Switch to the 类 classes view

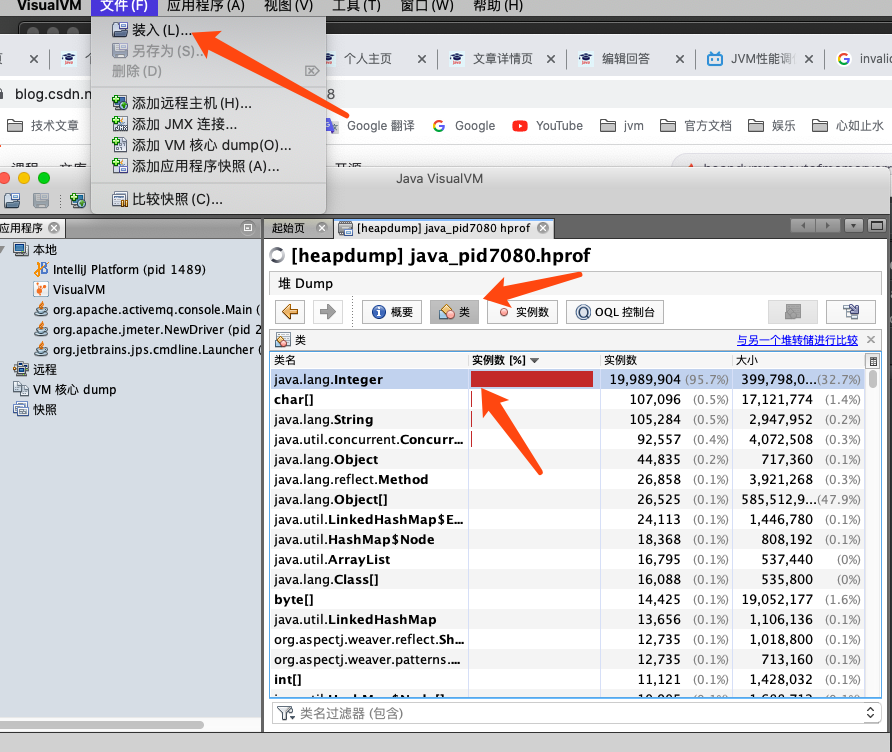point(455,312)
